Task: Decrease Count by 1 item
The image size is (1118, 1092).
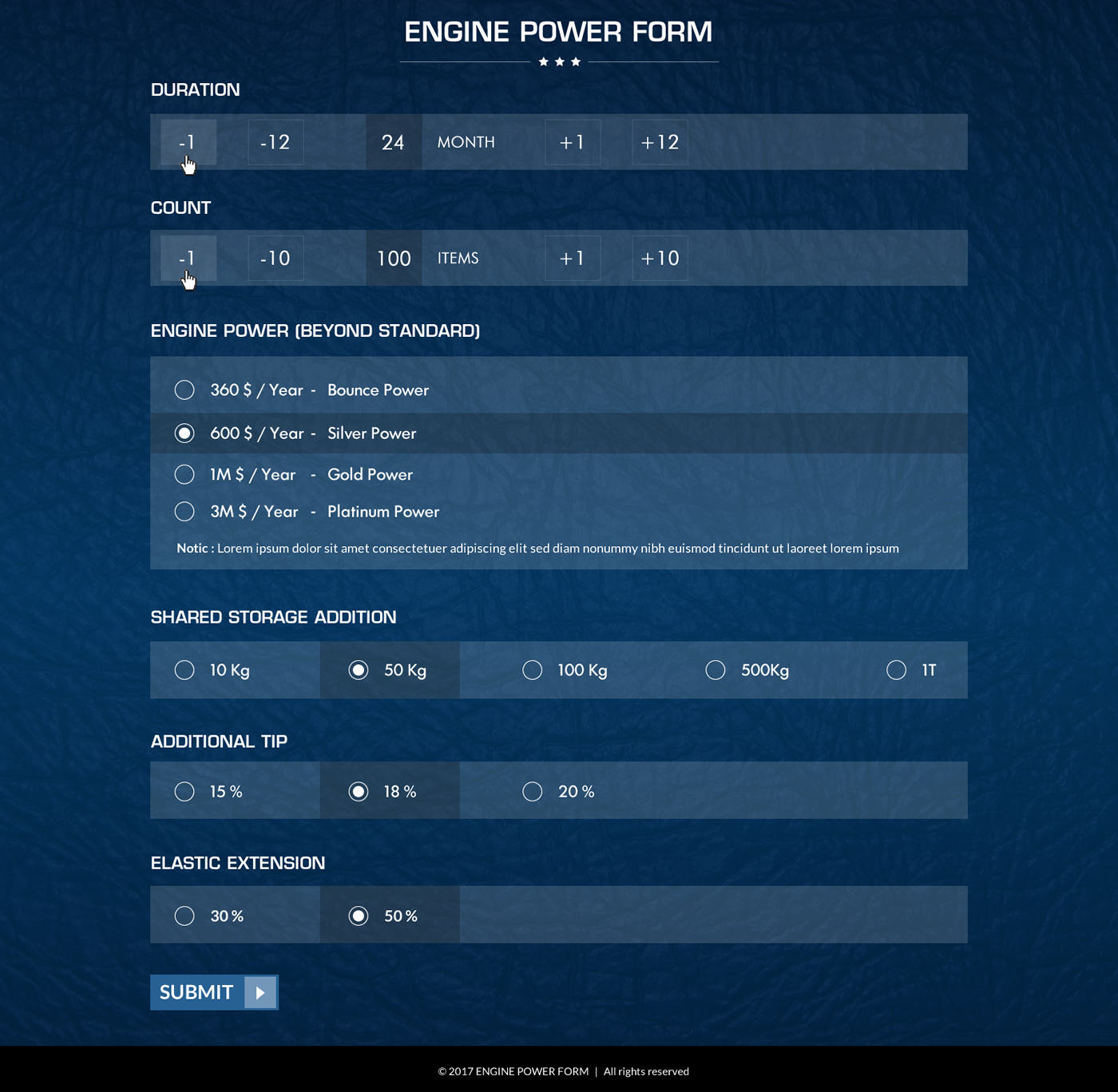Action: [x=188, y=258]
